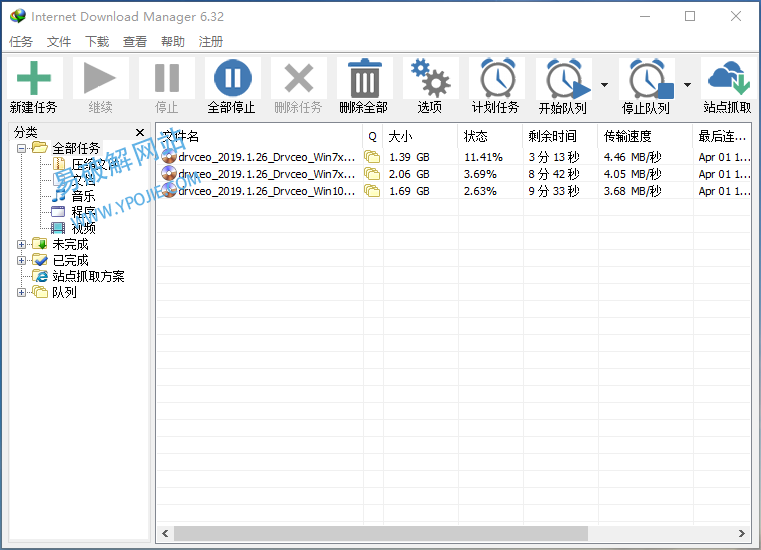Expand the 队列 tree node
Screen dimensions: 761x550
tap(21, 292)
